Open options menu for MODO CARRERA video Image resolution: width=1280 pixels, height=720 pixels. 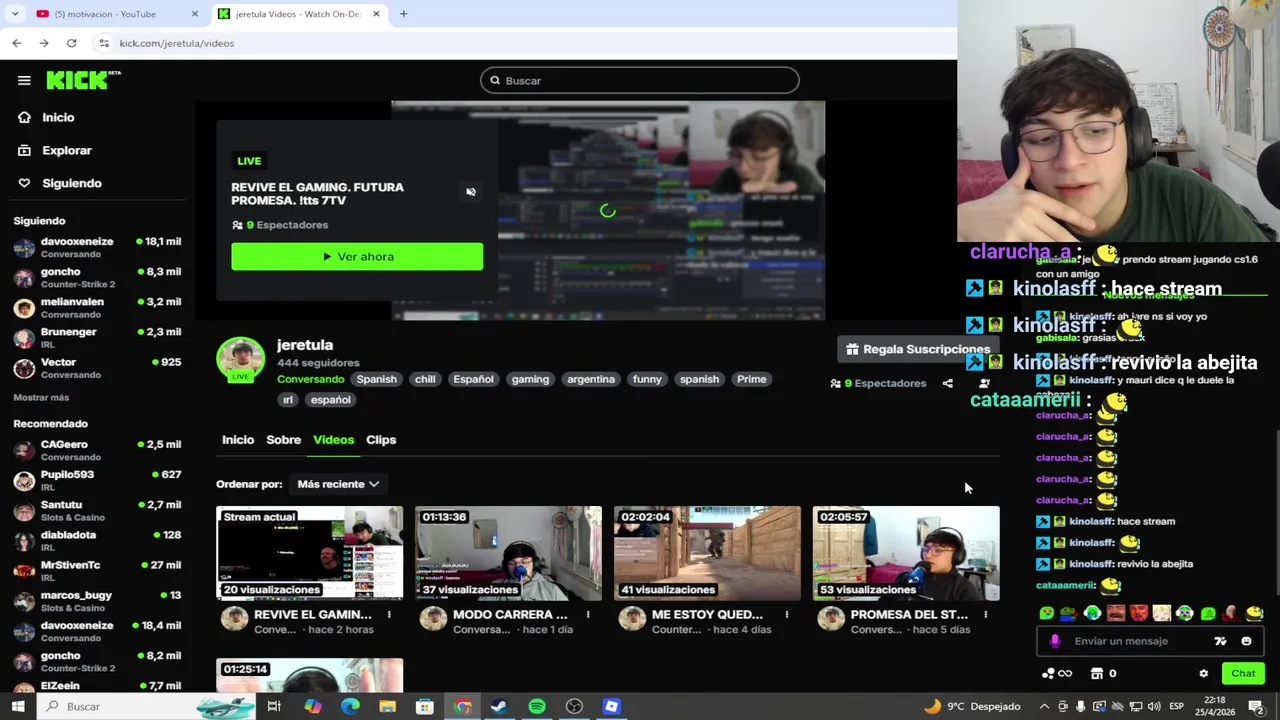click(x=588, y=615)
